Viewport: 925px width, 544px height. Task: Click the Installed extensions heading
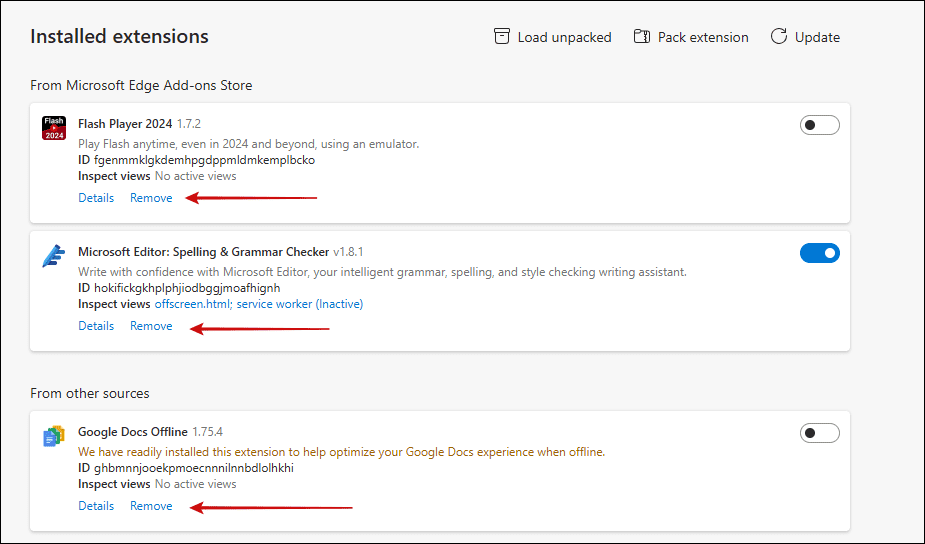119,37
